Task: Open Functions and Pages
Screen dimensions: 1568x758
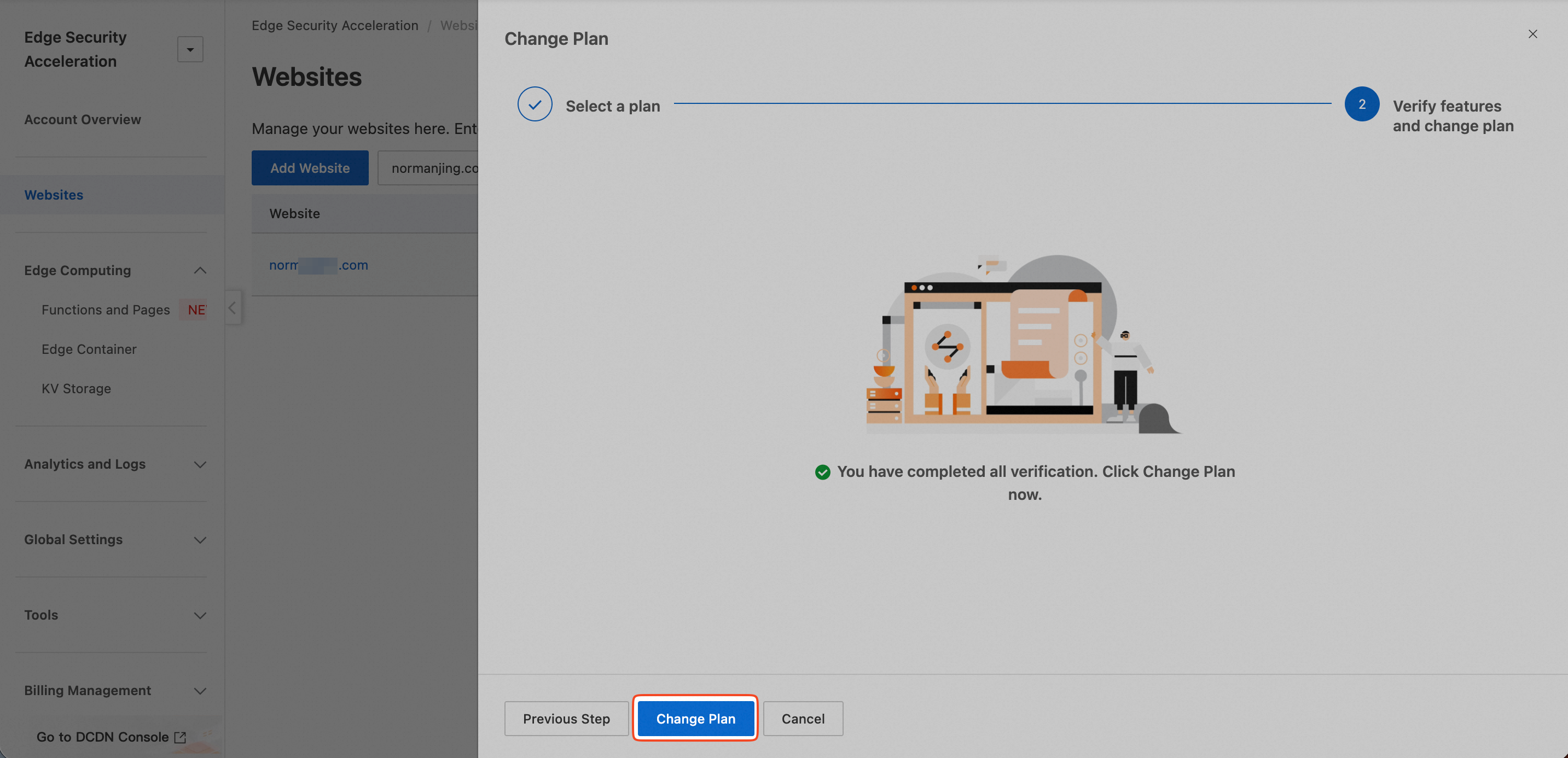Action: click(105, 310)
